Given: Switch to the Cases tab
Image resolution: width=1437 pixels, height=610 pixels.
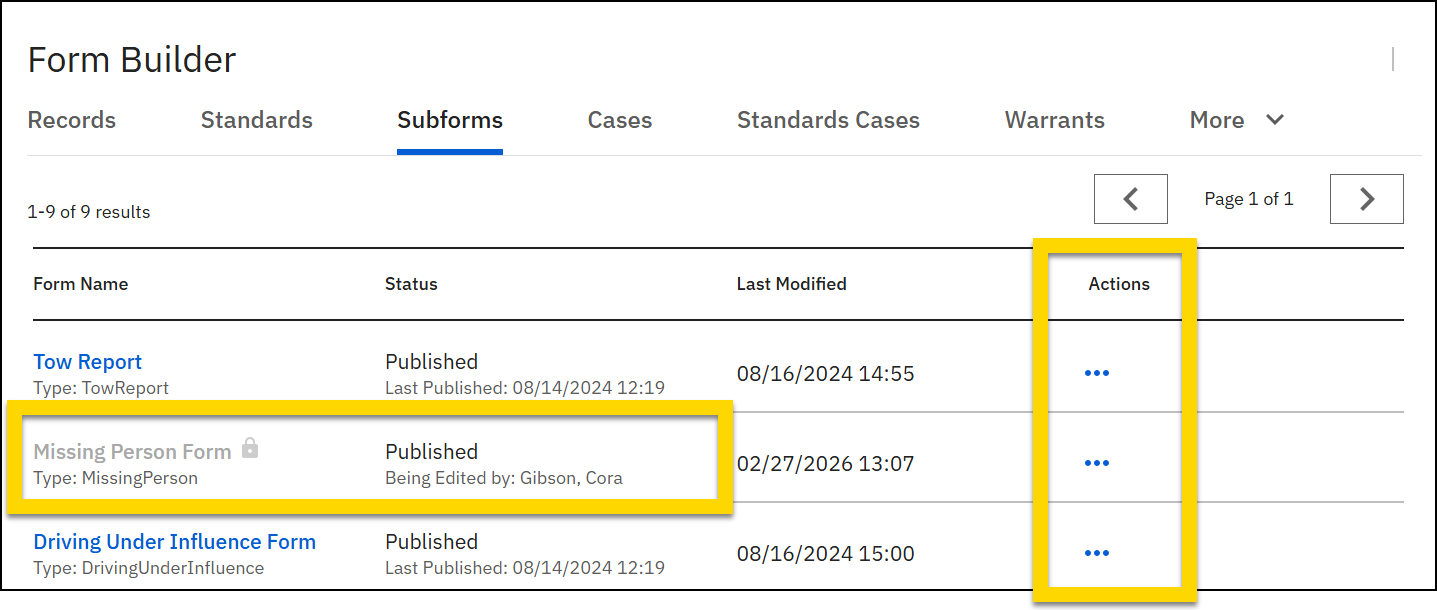Looking at the screenshot, I should pyautogui.click(x=619, y=119).
